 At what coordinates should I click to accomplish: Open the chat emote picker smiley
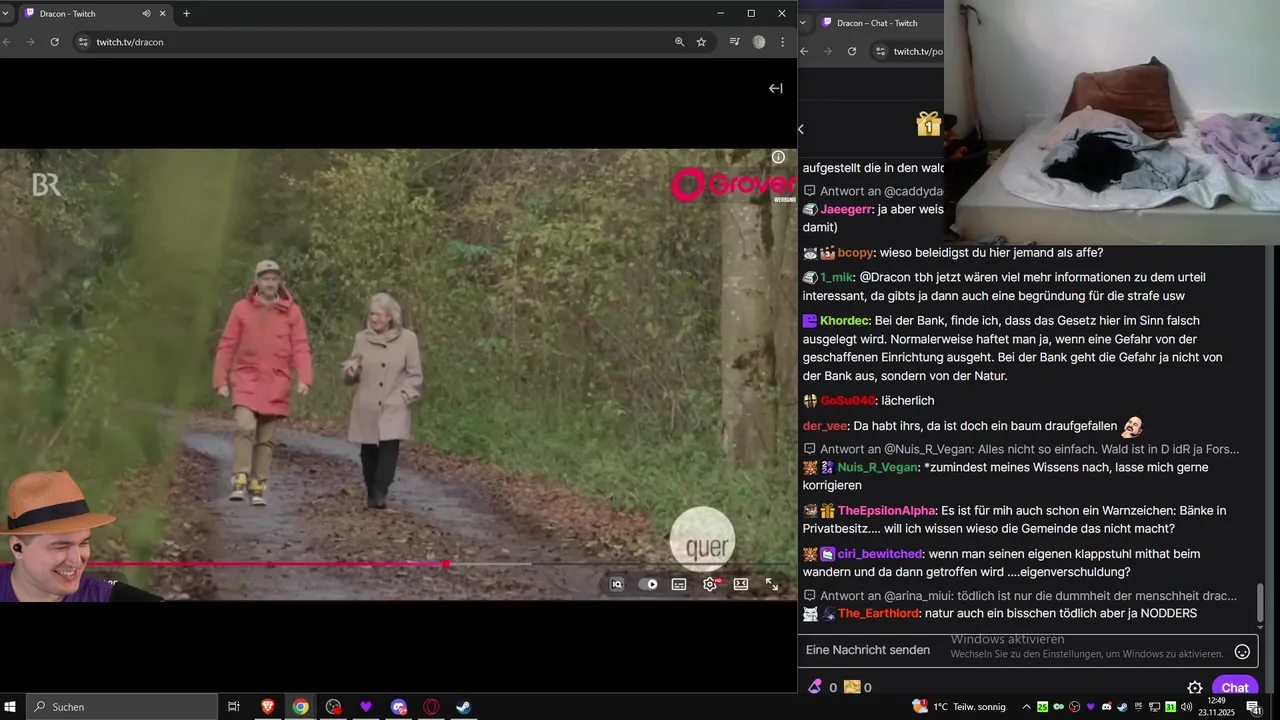[1242, 651]
